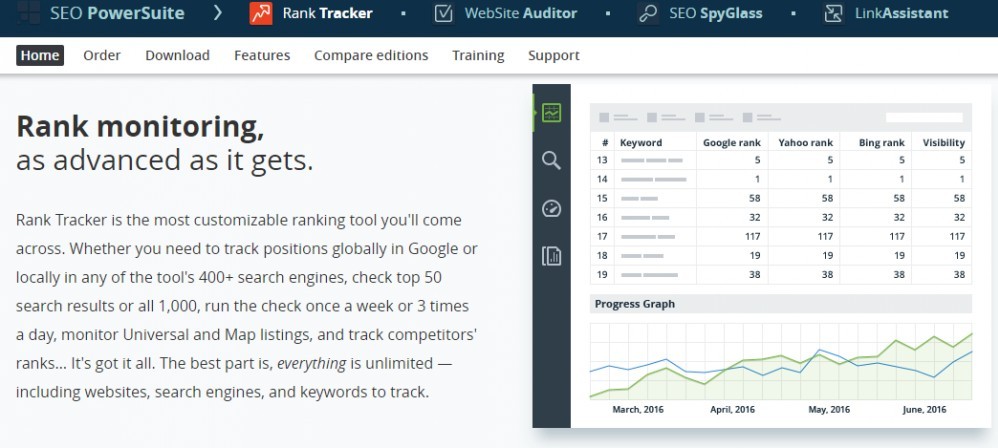Open the Download page
This screenshot has width=998, height=448.
coord(177,55)
